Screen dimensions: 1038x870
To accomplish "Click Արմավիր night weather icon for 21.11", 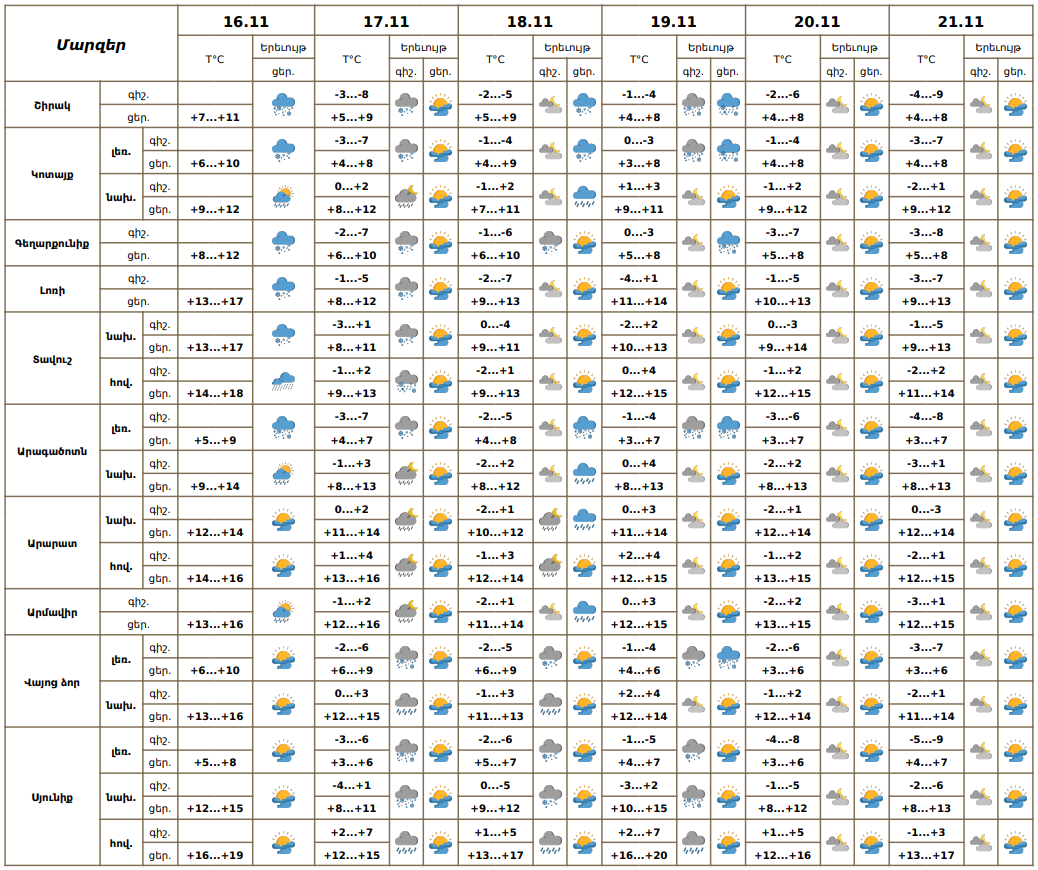I will (x=982, y=612).
